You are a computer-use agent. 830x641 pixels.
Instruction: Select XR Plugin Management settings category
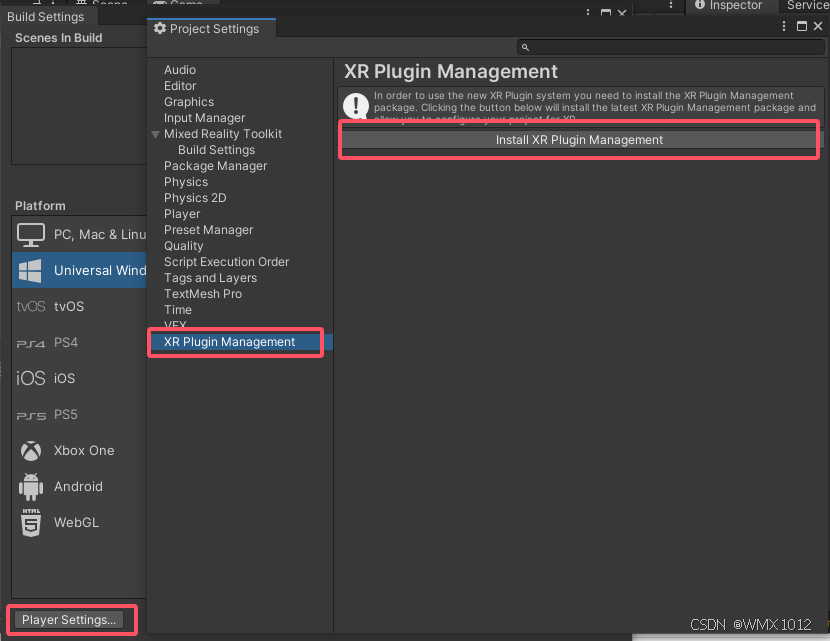(x=229, y=342)
